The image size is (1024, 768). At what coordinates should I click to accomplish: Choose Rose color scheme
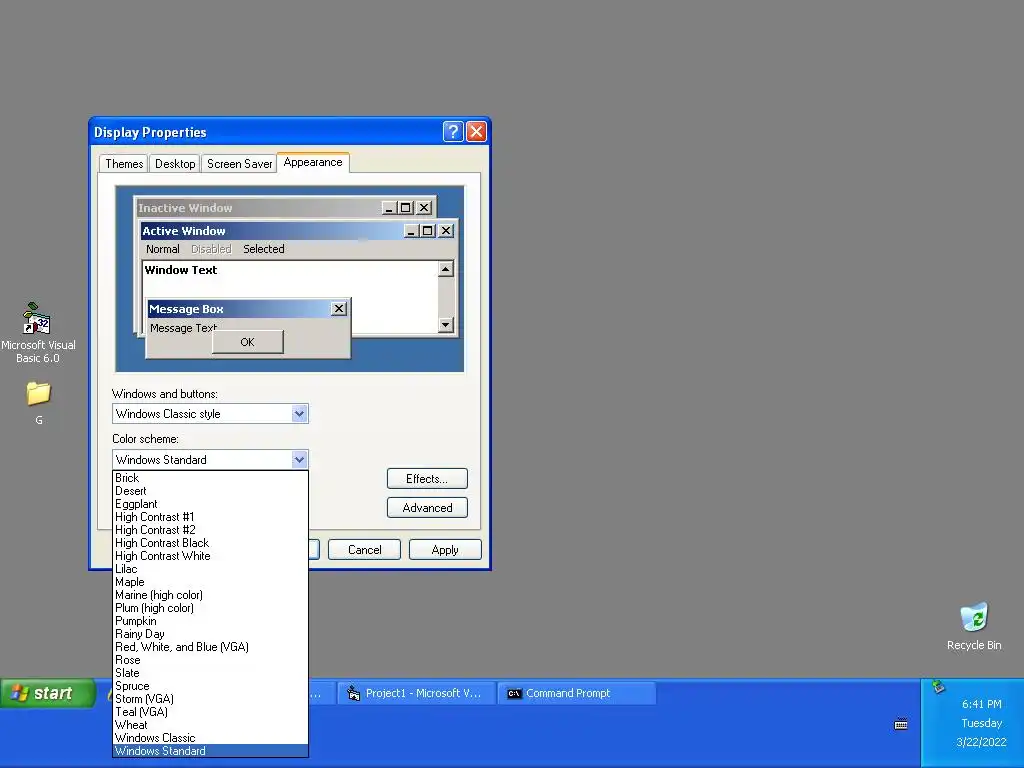tap(210, 660)
